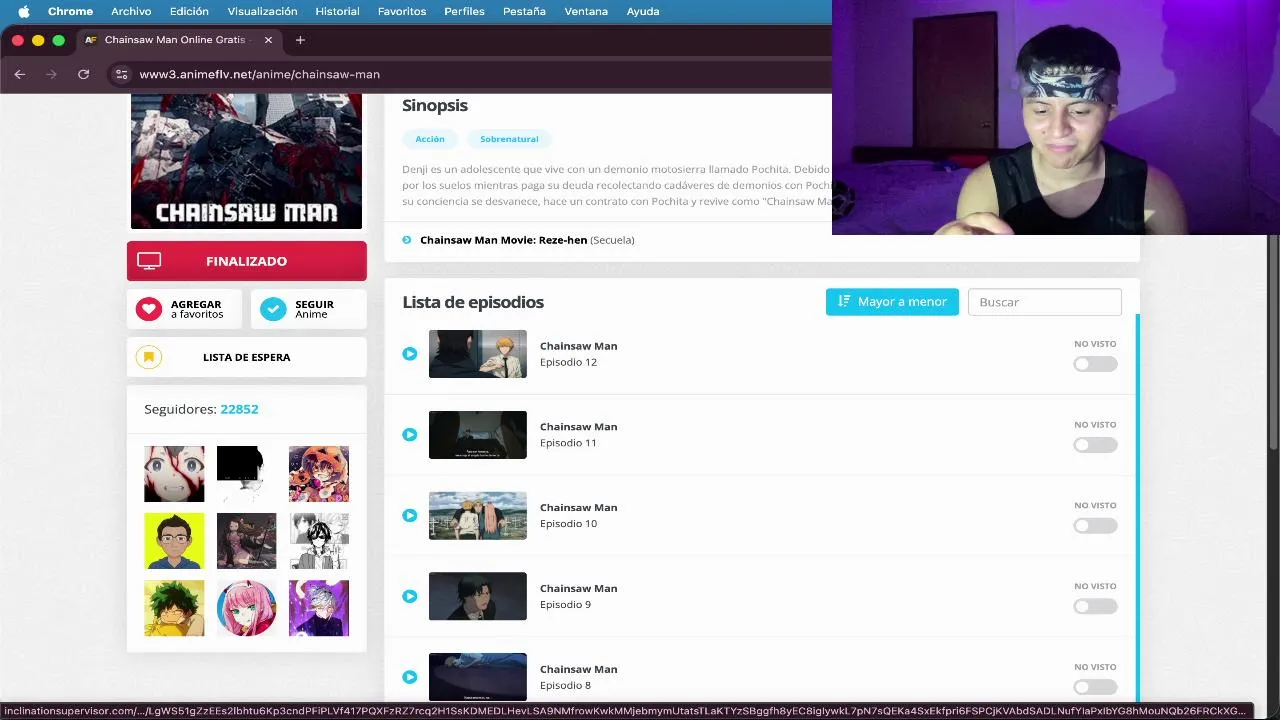Open the Pestaña menu
The image size is (1280, 720).
pyautogui.click(x=524, y=11)
